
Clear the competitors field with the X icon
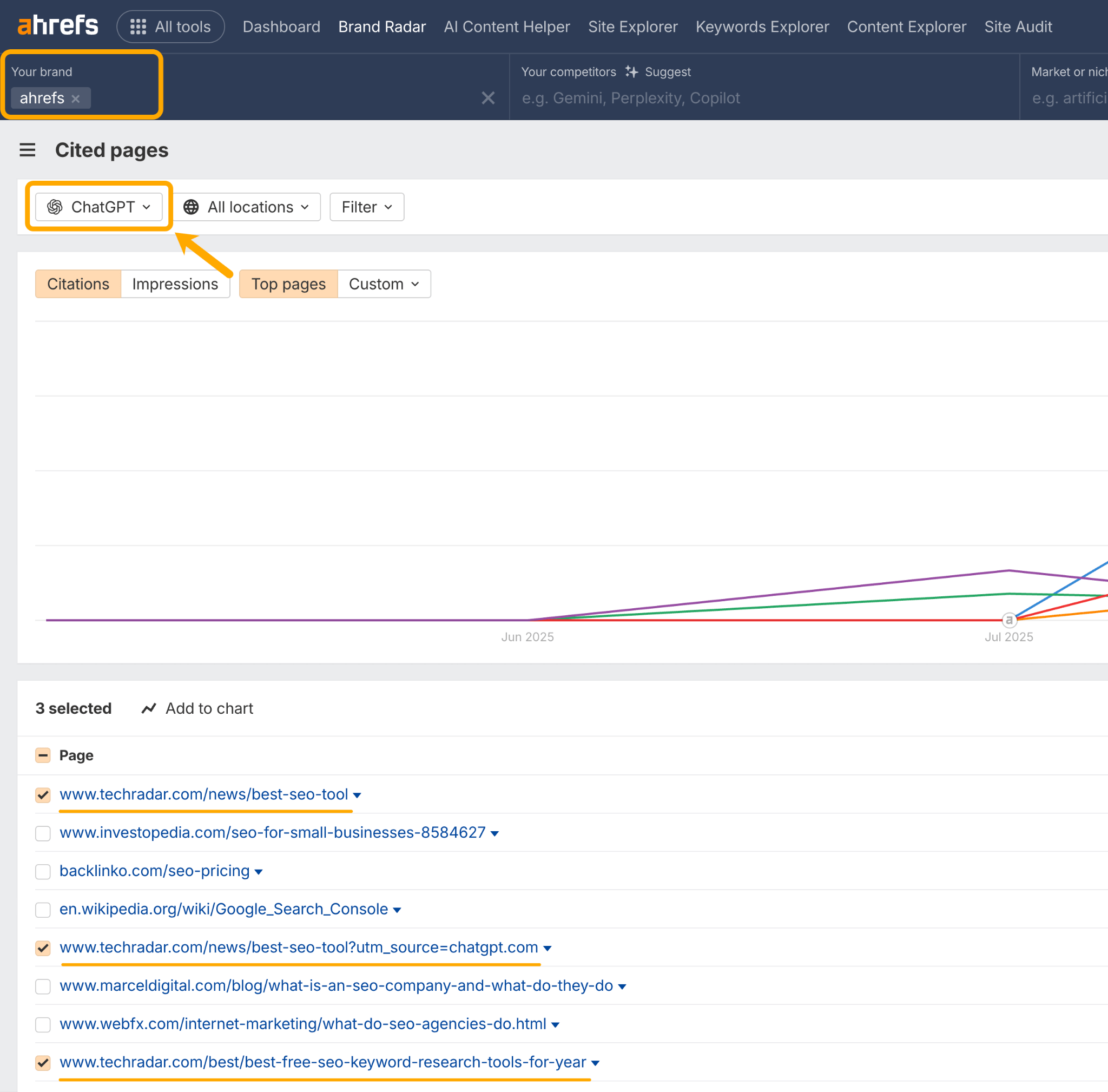pos(487,98)
